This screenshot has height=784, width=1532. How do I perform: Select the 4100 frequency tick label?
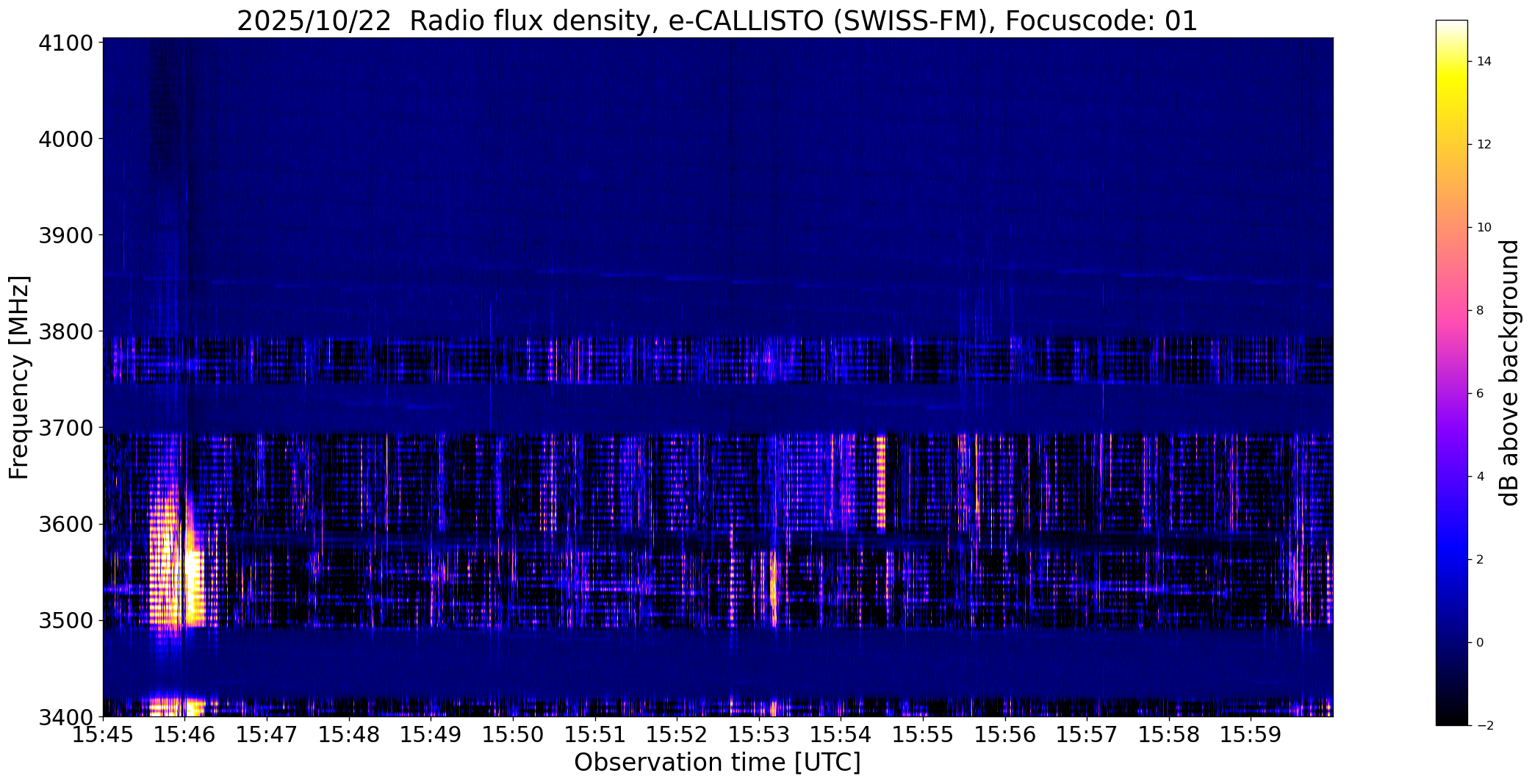[65, 43]
